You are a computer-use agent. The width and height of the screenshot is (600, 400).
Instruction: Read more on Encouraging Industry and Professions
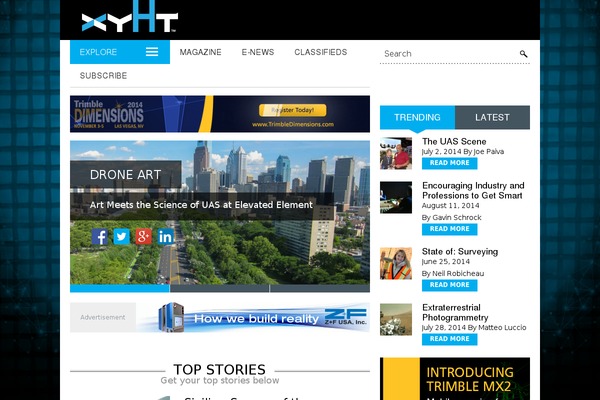pyautogui.click(x=450, y=229)
